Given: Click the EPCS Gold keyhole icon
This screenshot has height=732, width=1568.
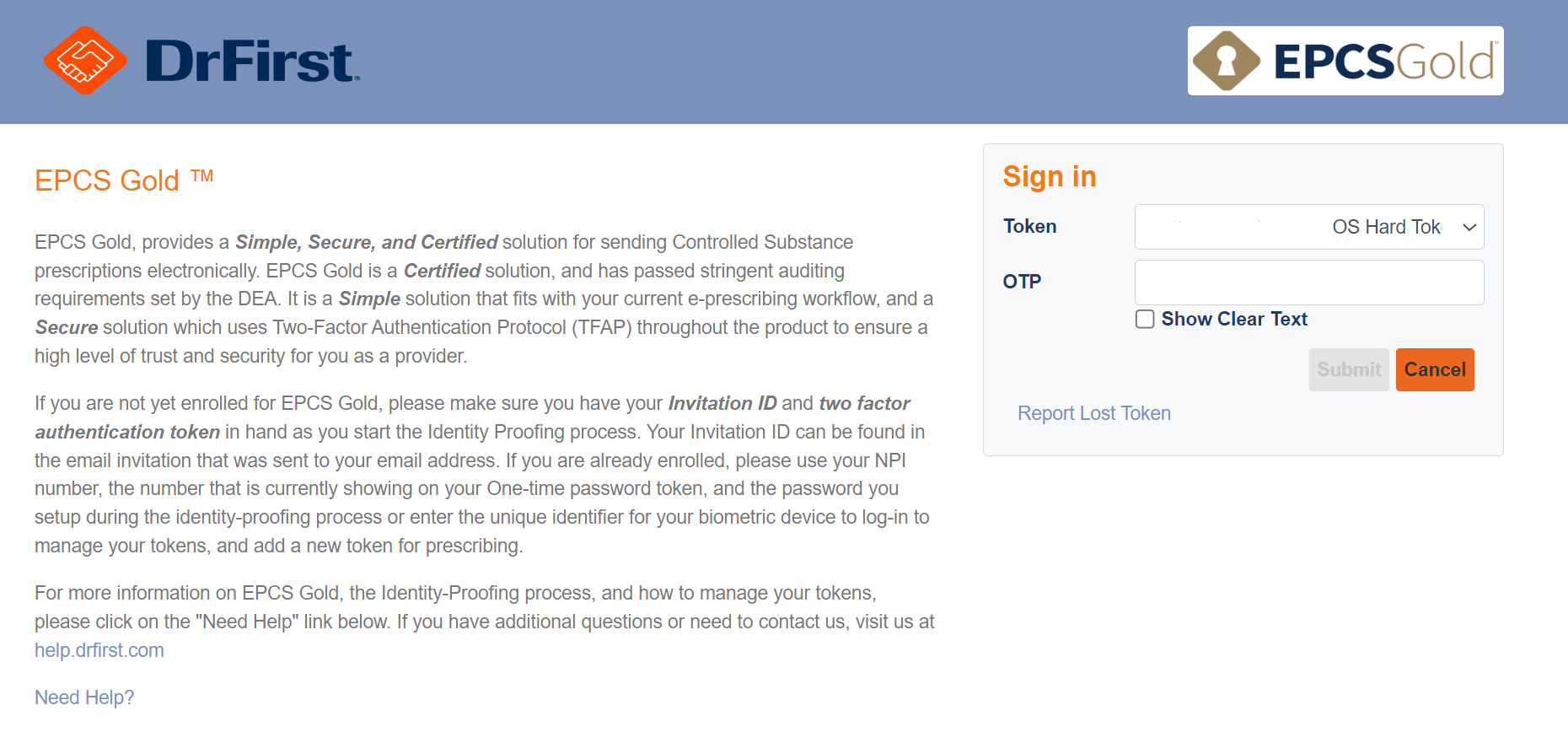Looking at the screenshot, I should 1227,61.
